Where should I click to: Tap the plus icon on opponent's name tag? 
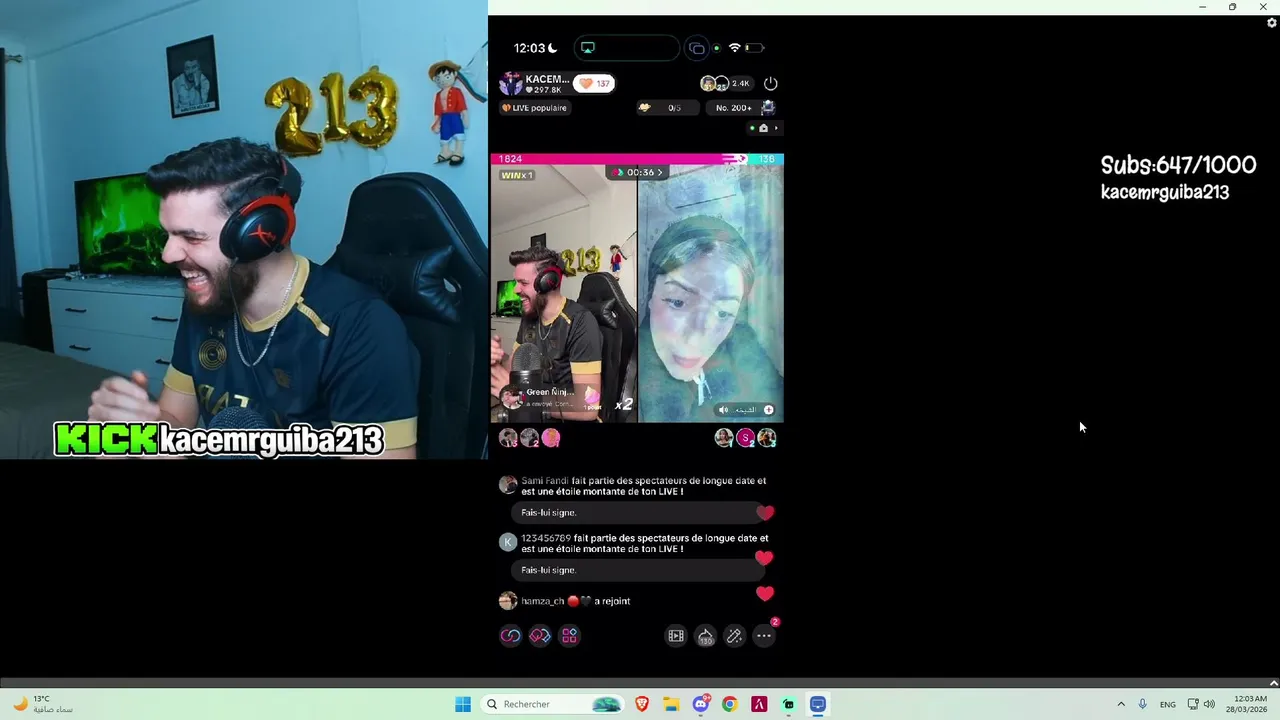coord(768,410)
